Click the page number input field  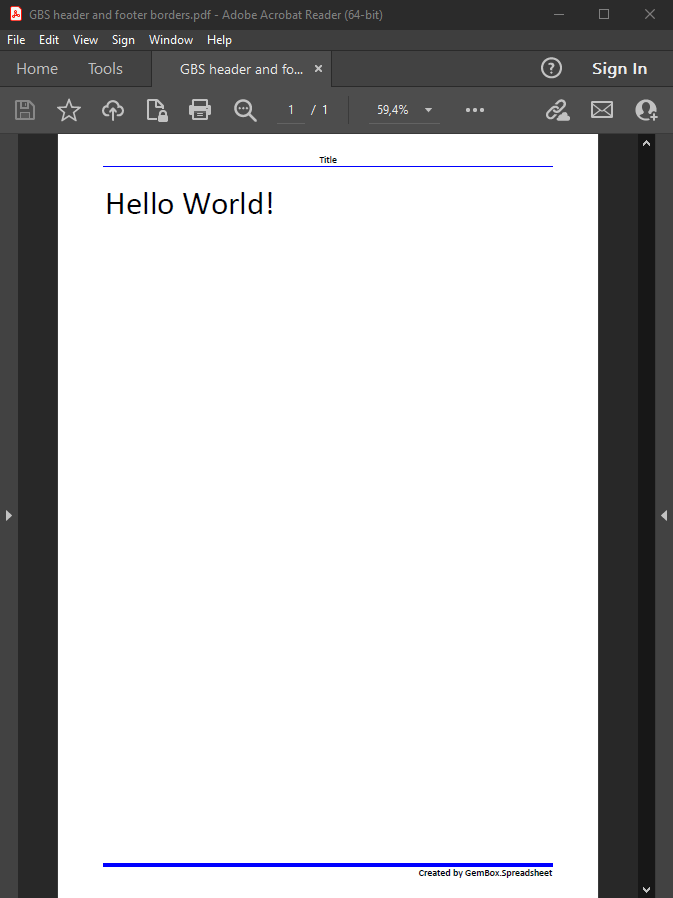[291, 110]
